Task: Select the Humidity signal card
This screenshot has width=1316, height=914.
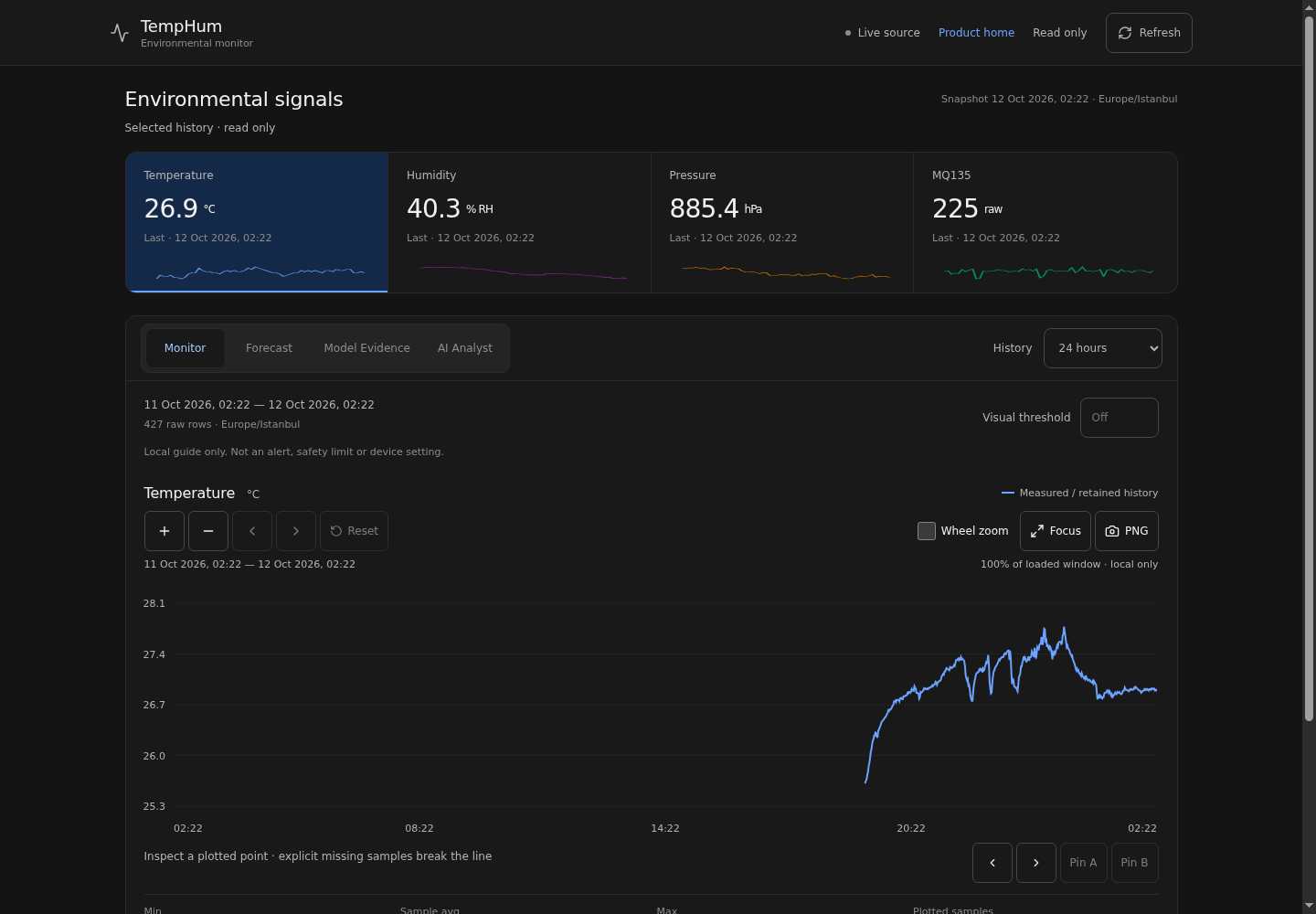Action: click(x=519, y=222)
